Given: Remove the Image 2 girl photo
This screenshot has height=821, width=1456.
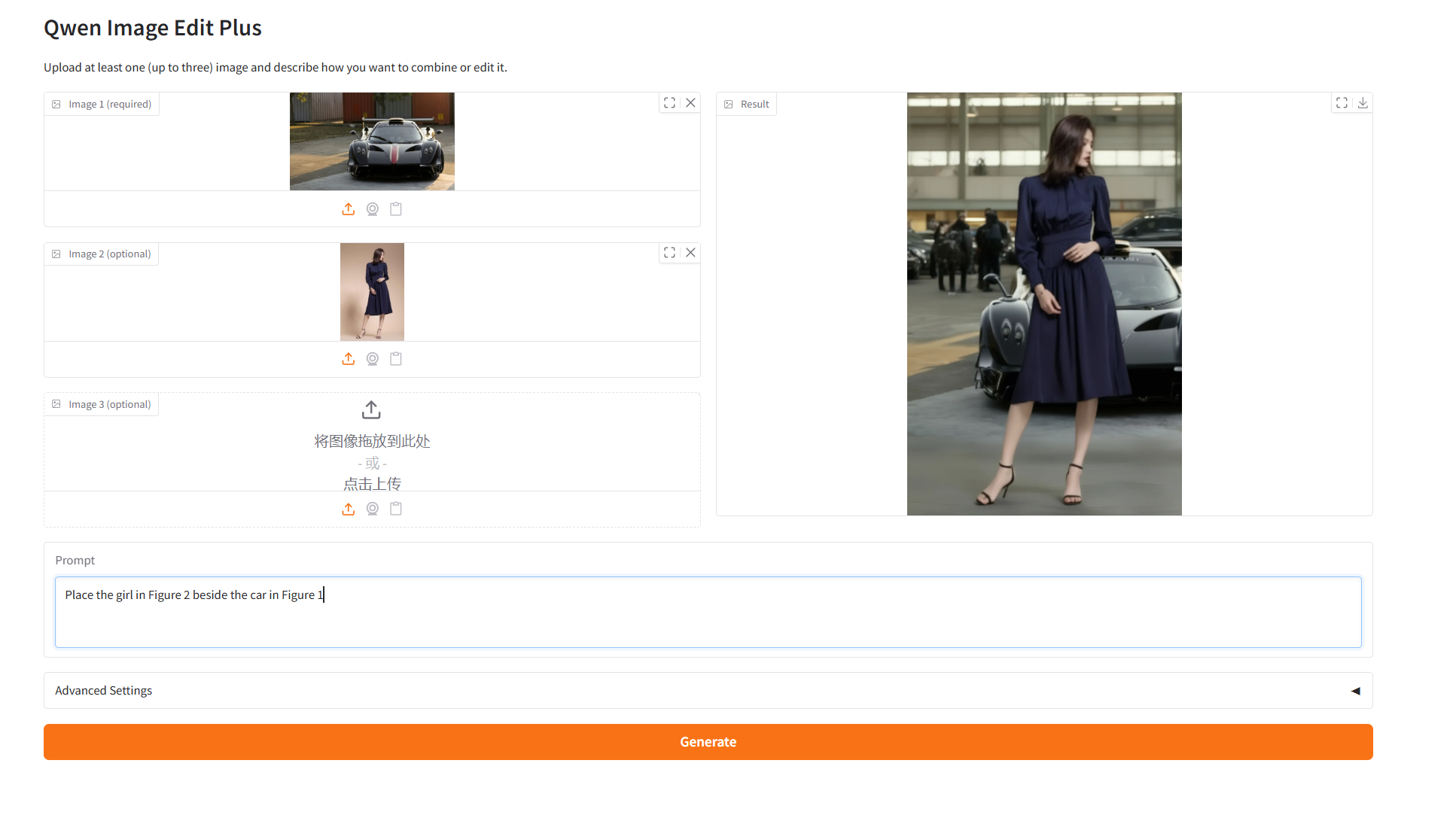Looking at the screenshot, I should [x=690, y=253].
